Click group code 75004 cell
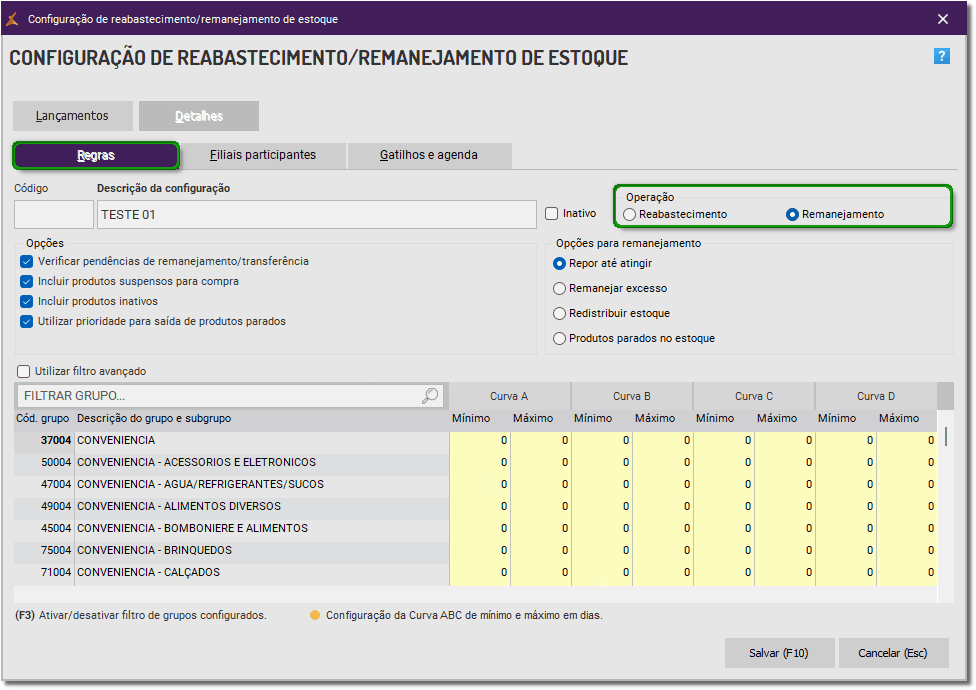The width and height of the screenshot is (976, 690). (44, 550)
